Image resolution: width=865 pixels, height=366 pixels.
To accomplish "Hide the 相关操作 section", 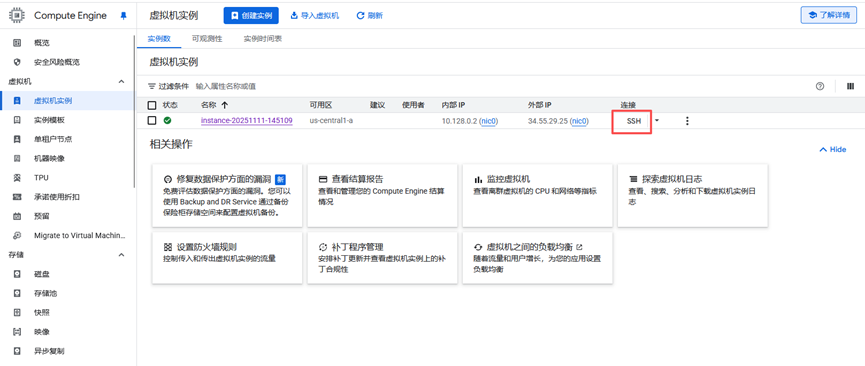I will (832, 150).
